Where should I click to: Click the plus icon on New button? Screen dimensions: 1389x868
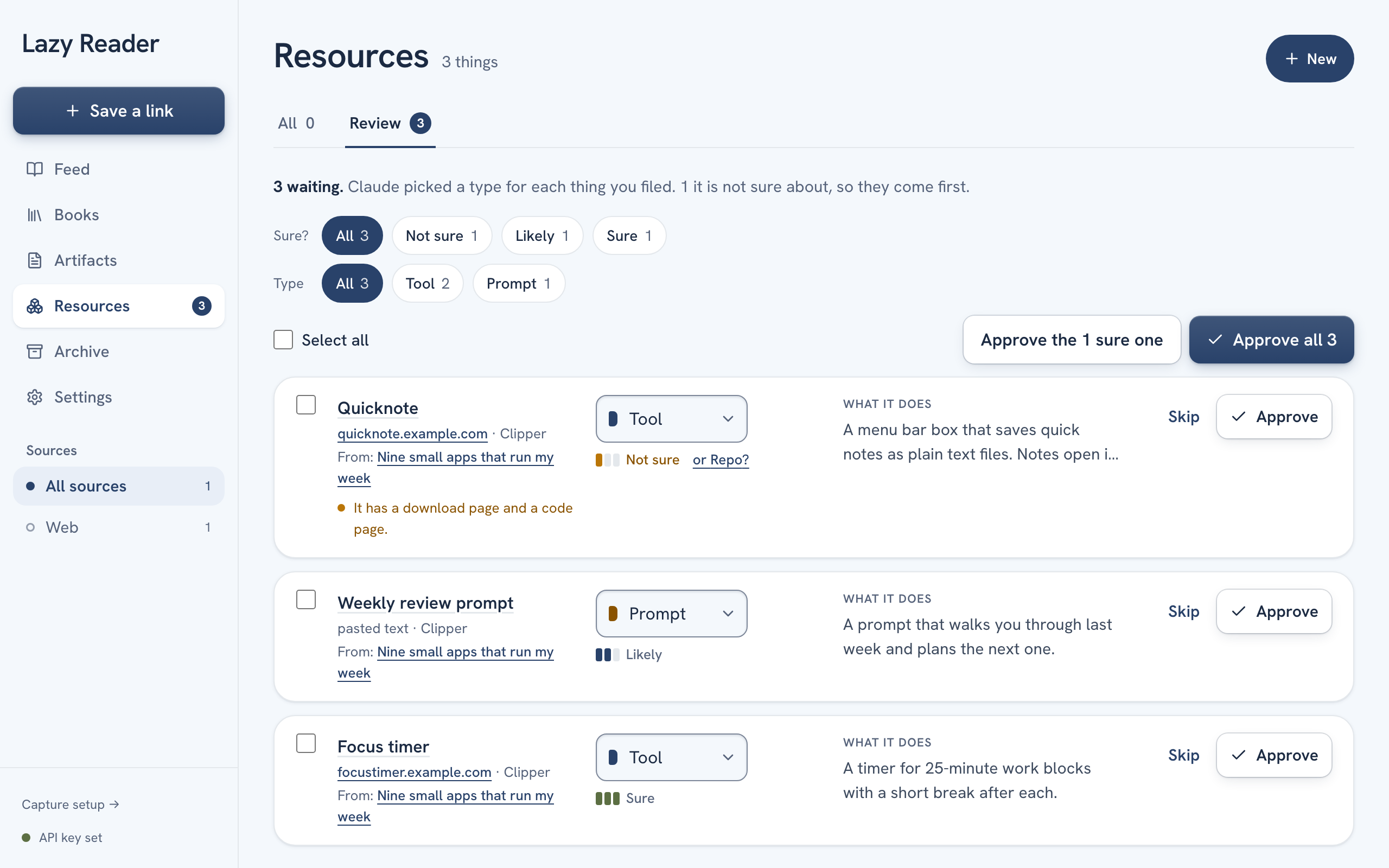(1291, 59)
